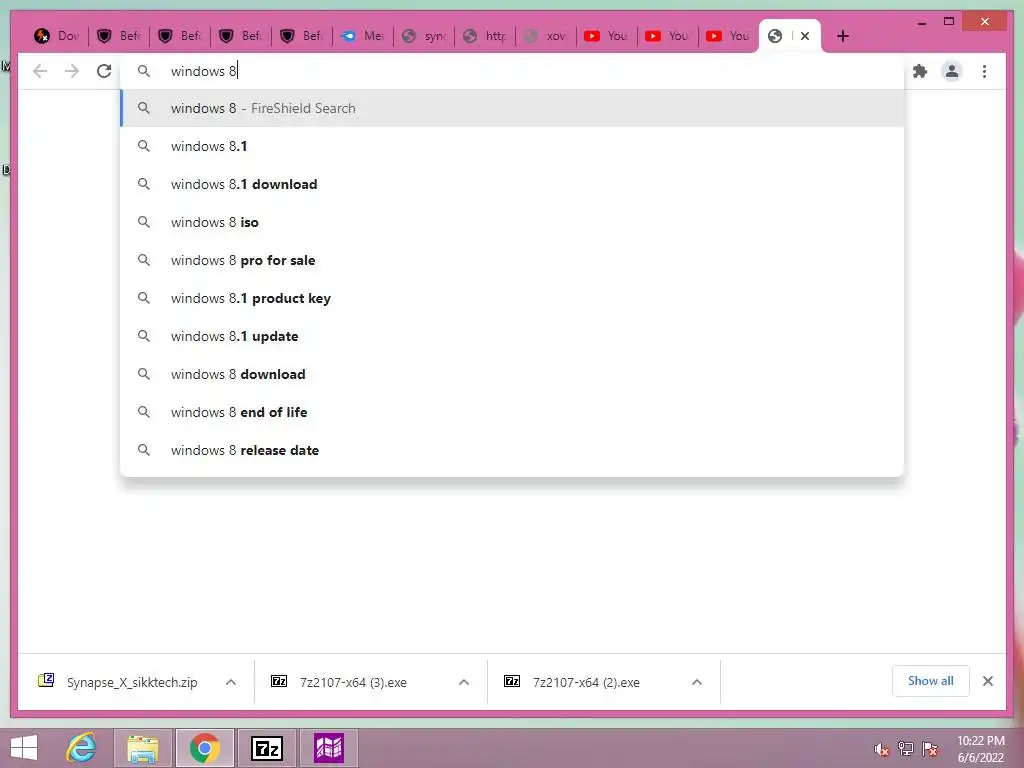Viewport: 1024px width, 768px height.
Task: Close the downloads bar
Action: [988, 681]
